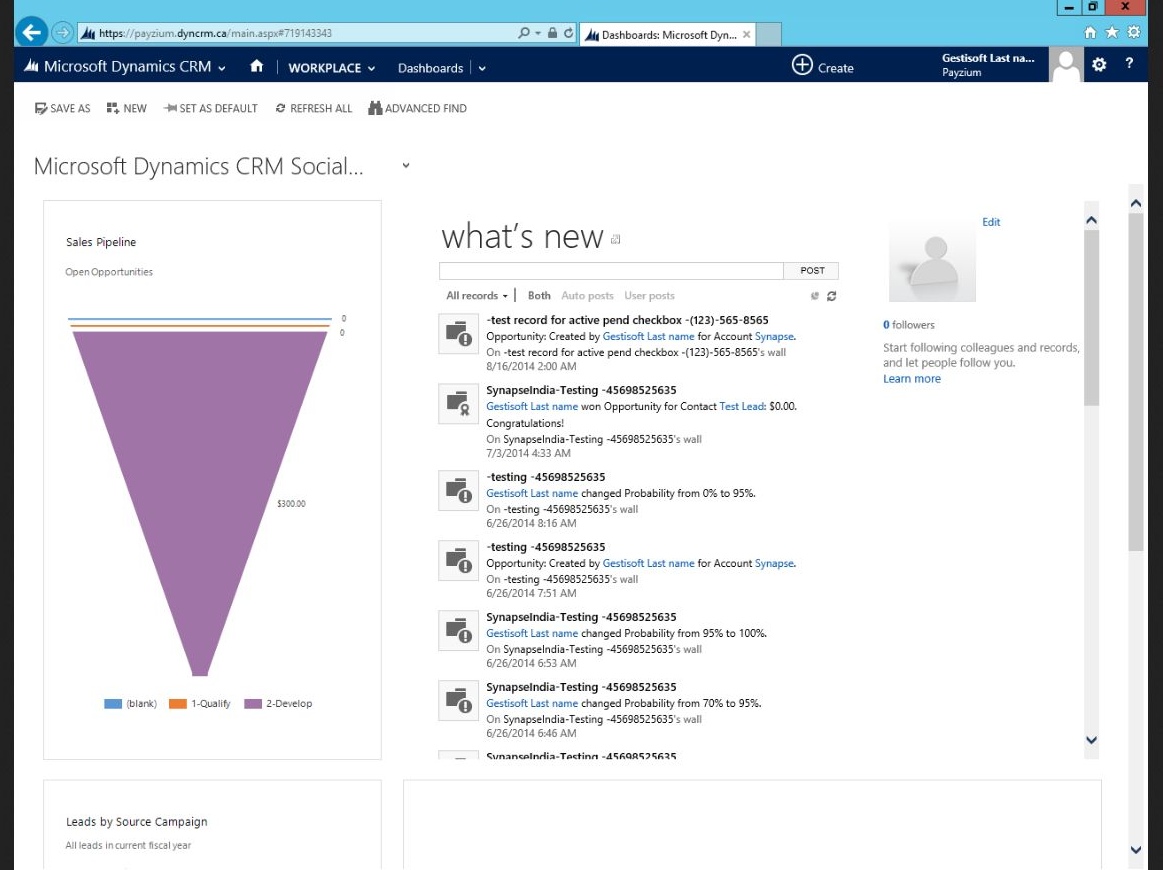Click the Learn more link
This screenshot has height=870, width=1163.
click(x=911, y=379)
